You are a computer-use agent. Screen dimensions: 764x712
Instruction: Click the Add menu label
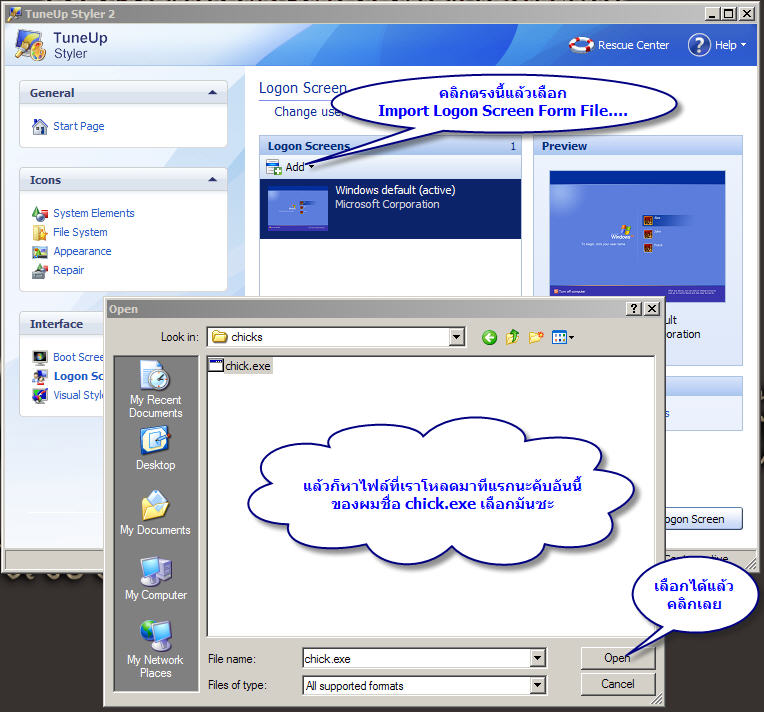click(295, 167)
